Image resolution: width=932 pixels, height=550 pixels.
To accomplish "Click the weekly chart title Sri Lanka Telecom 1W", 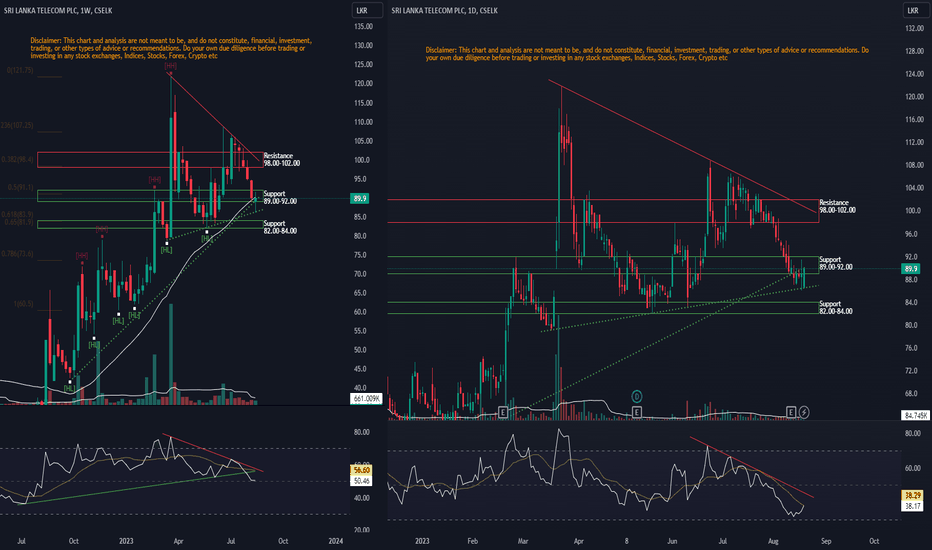I will click(x=58, y=10).
